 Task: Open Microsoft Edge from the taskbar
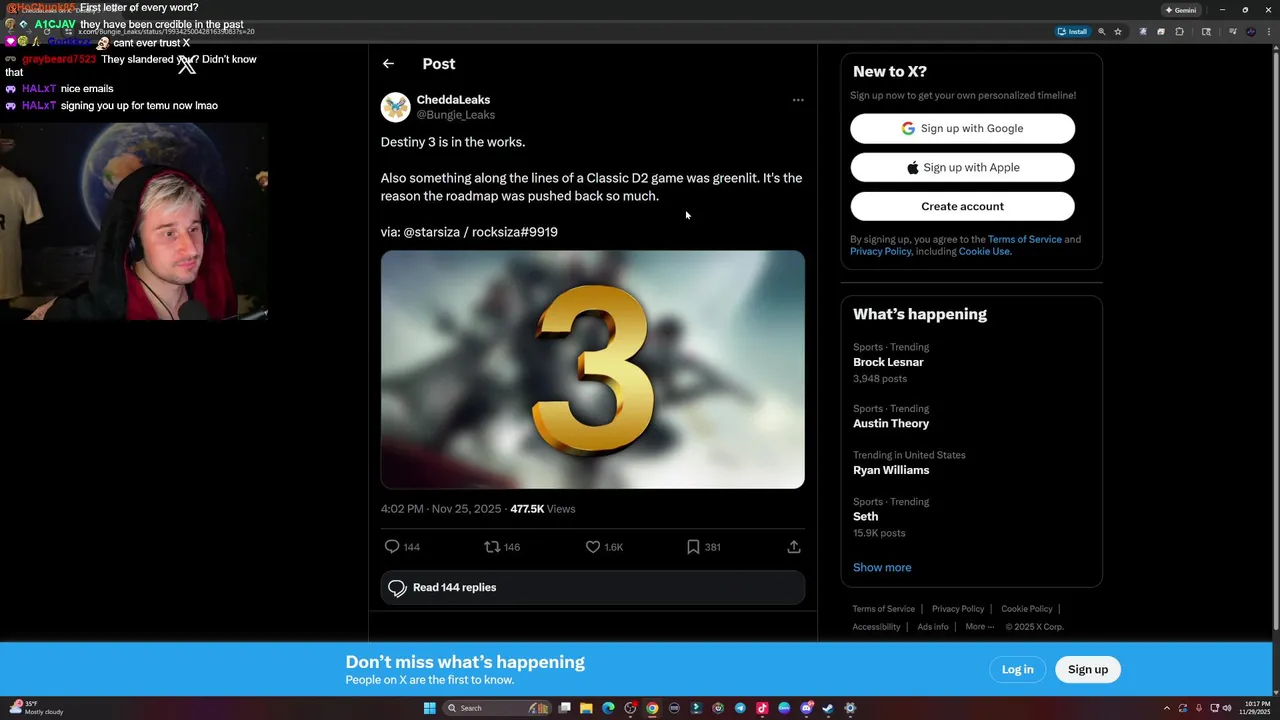point(608,708)
